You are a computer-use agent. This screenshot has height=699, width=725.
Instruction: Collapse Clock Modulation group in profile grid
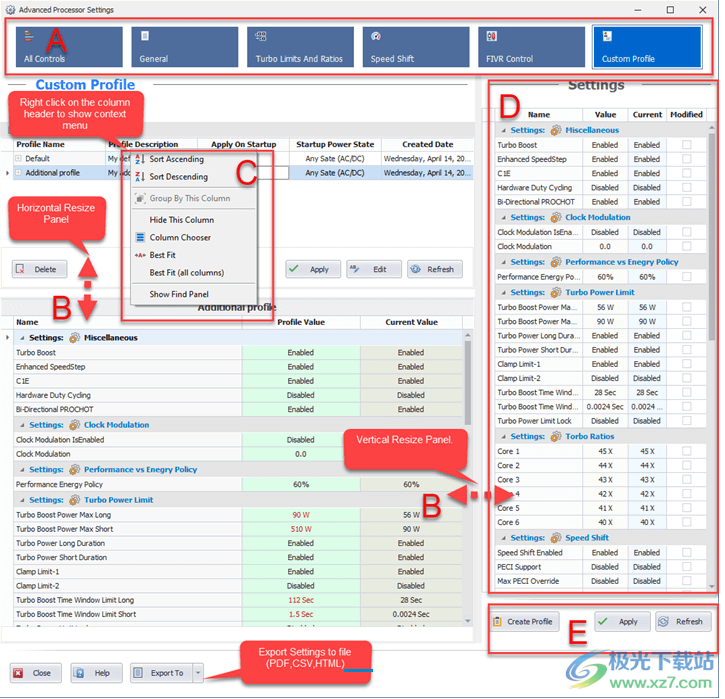click(22, 425)
